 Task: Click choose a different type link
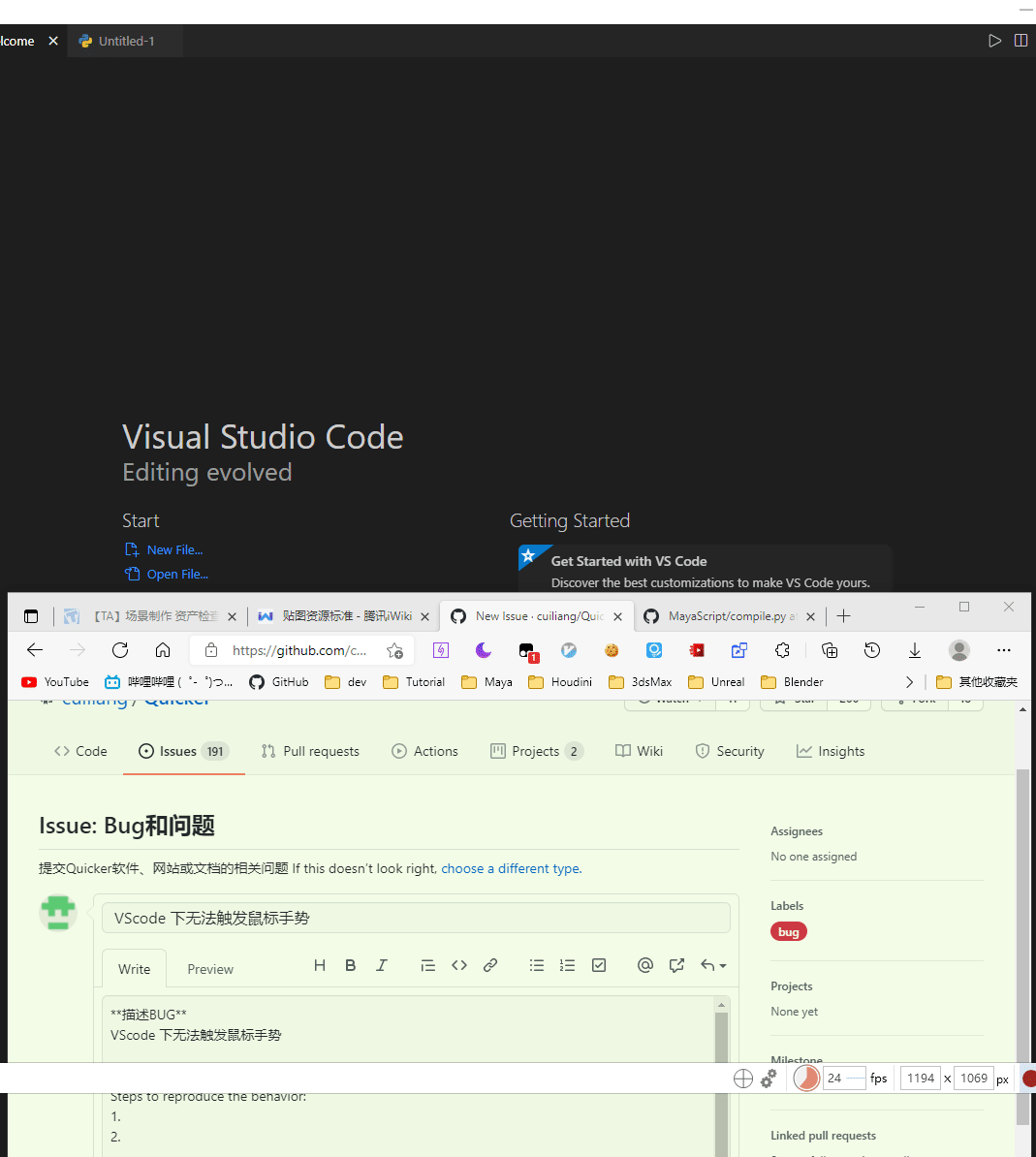(x=510, y=868)
